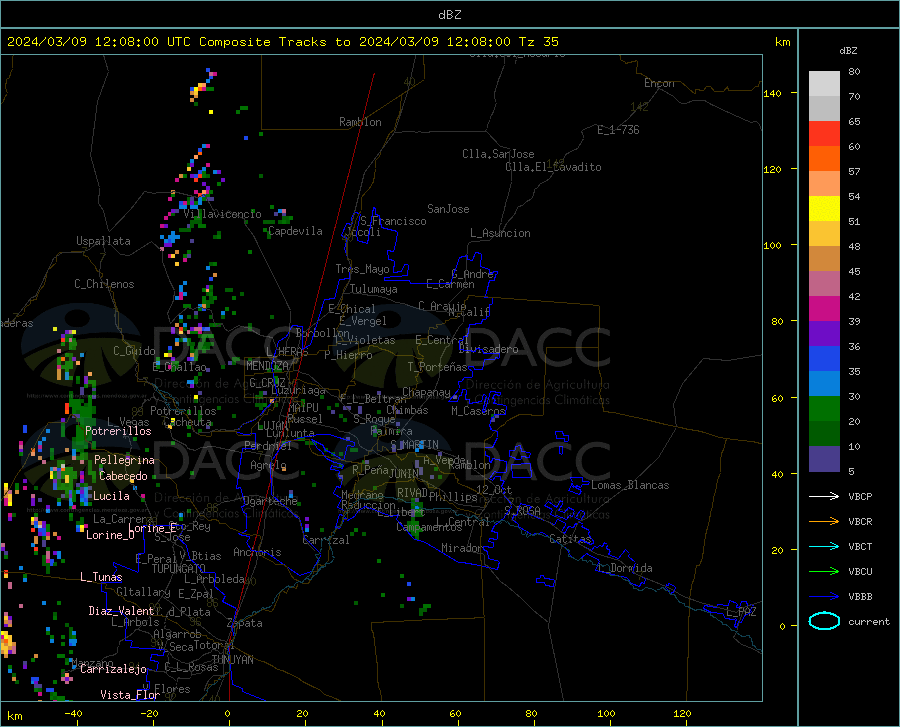Click the Cabecedo map label
Viewport: 900px width, 727px height.
pyautogui.click(x=123, y=476)
